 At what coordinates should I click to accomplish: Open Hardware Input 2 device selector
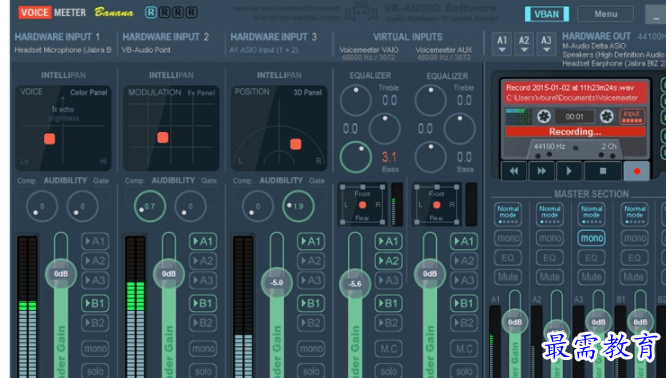point(146,50)
